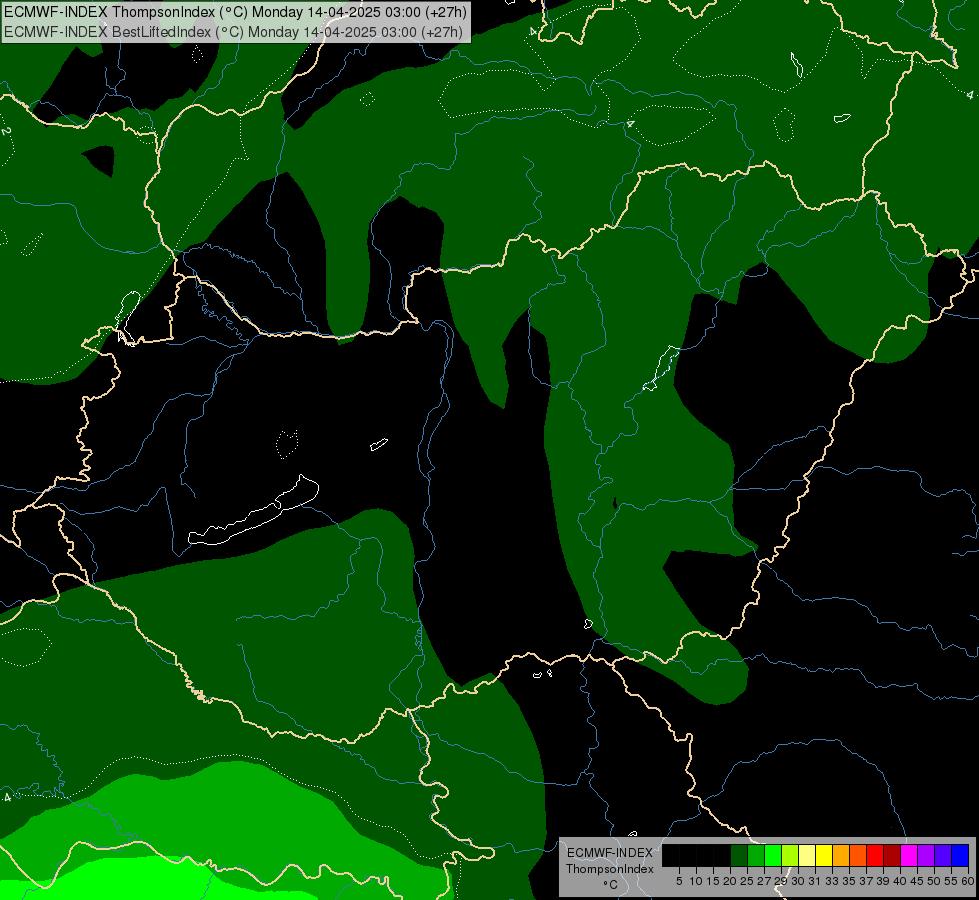Click legend tick value 20

pos(730,881)
